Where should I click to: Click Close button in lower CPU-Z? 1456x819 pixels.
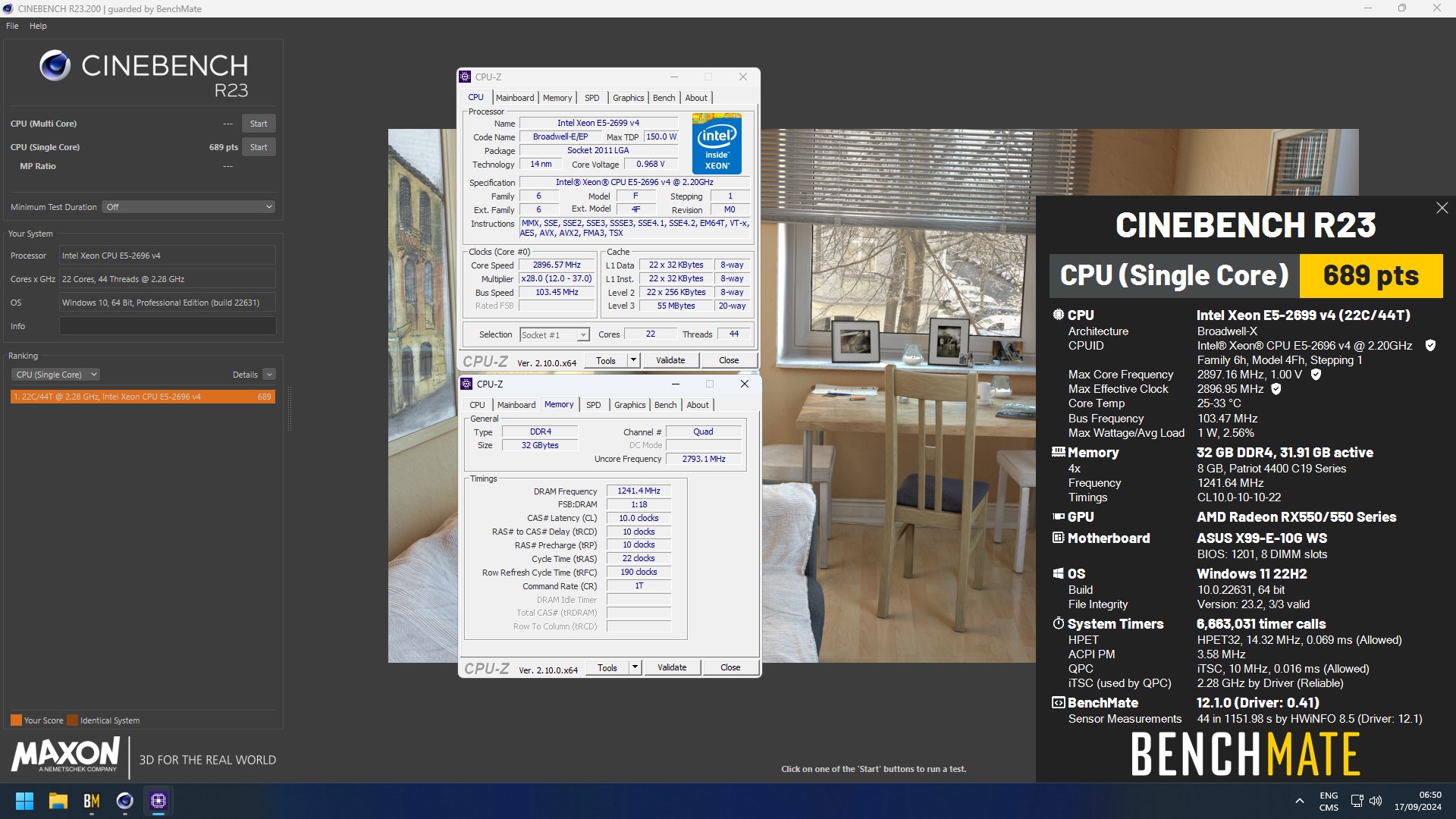tap(730, 667)
